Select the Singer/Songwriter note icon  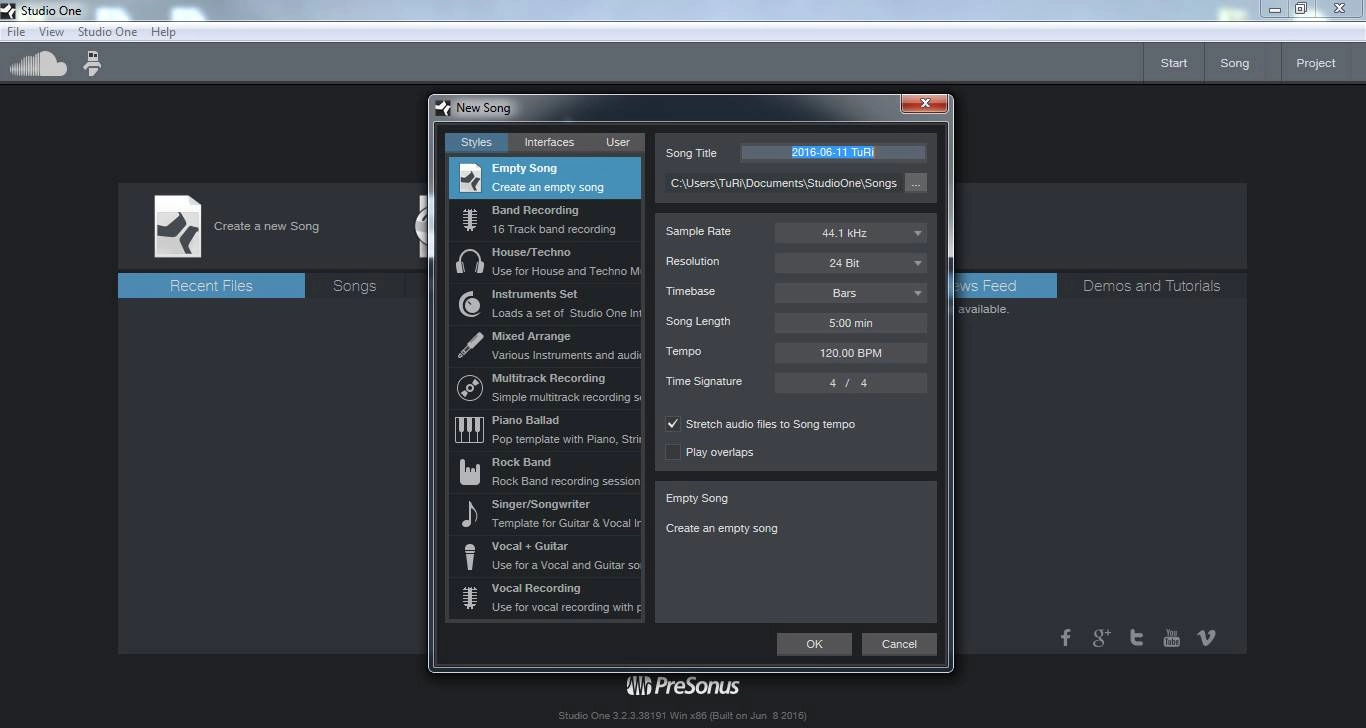click(470, 514)
